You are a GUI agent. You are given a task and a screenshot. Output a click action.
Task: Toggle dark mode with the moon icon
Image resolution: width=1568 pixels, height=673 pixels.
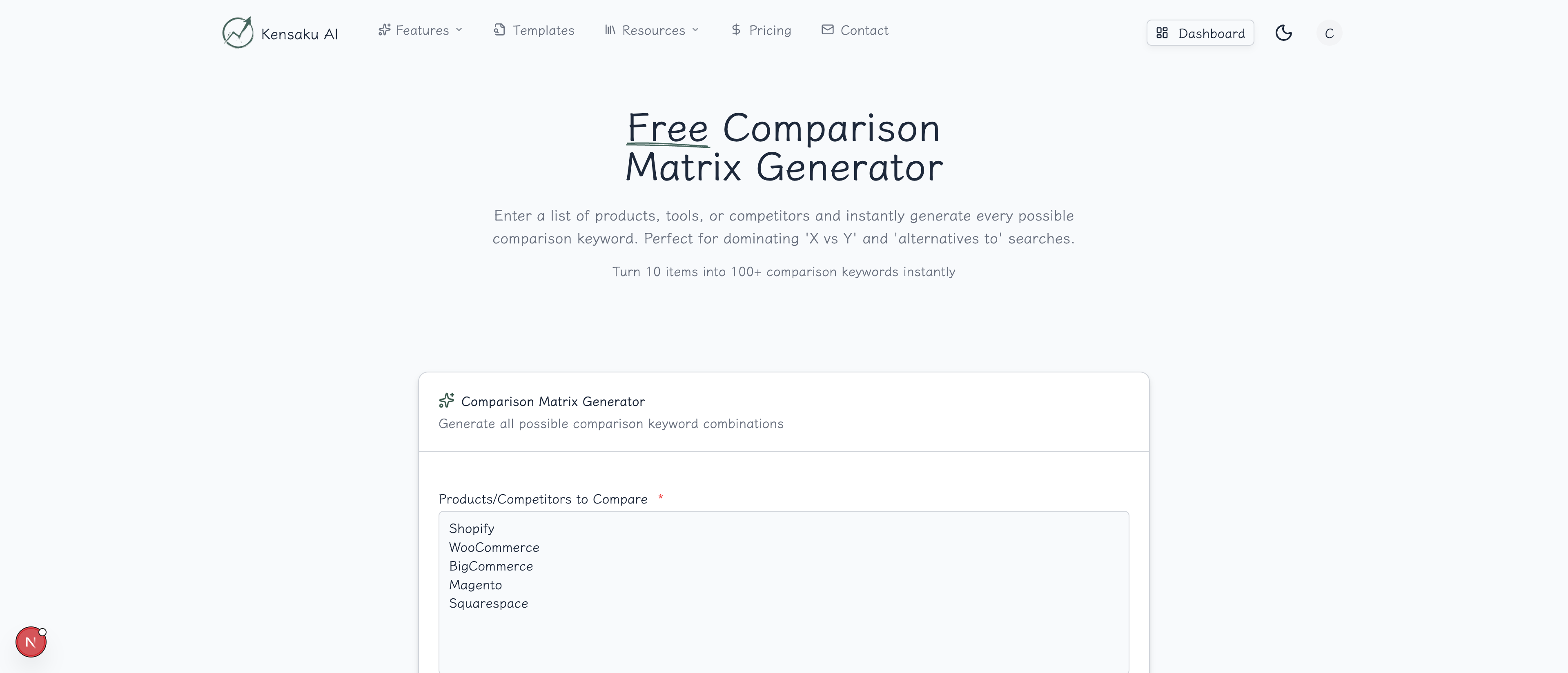coord(1283,33)
